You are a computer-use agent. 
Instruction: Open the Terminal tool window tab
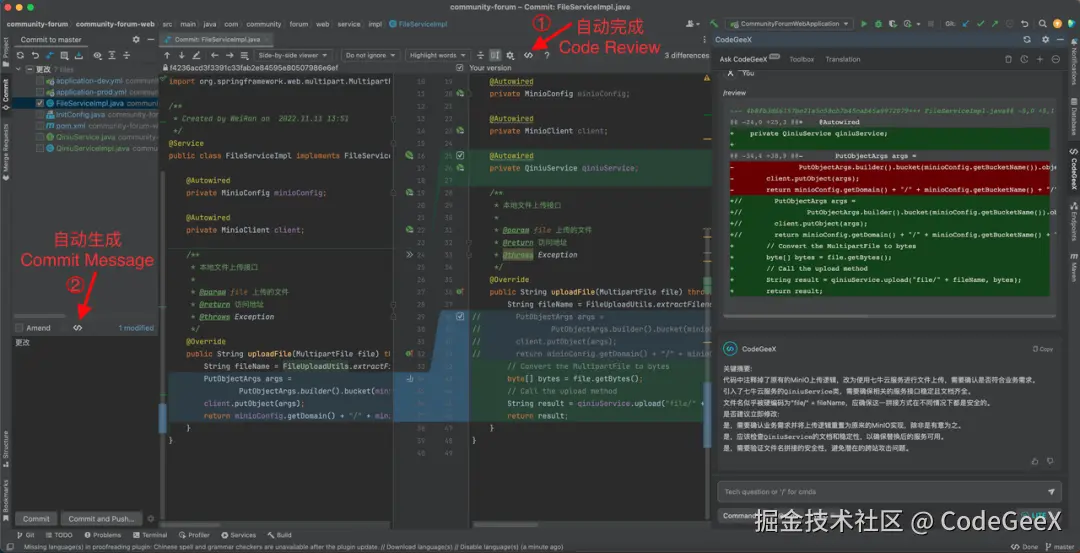coord(149,535)
